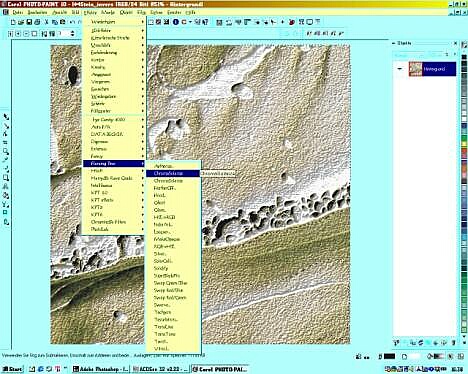Screen dimensions: 468x374
Task: Click the Open file toolbar icon
Action: (21, 22)
